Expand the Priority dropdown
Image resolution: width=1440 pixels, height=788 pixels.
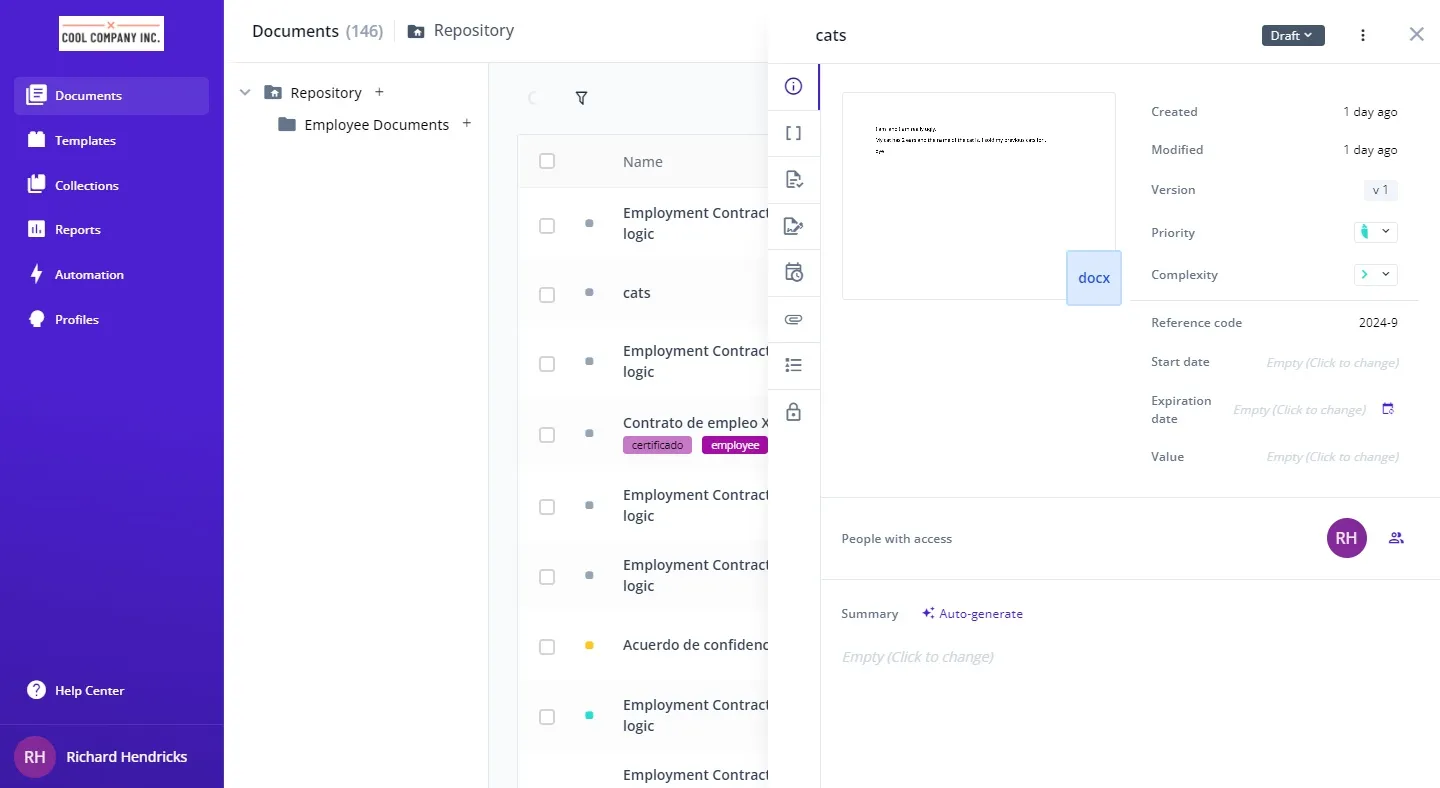click(1375, 232)
